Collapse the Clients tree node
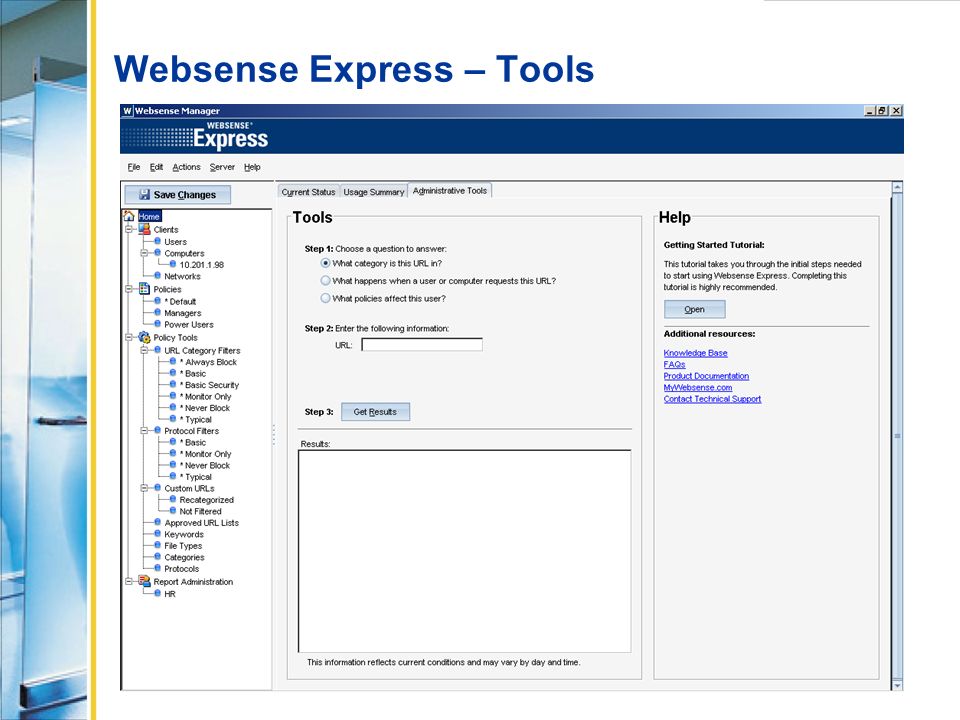Image resolution: width=960 pixels, height=720 pixels. (x=129, y=230)
